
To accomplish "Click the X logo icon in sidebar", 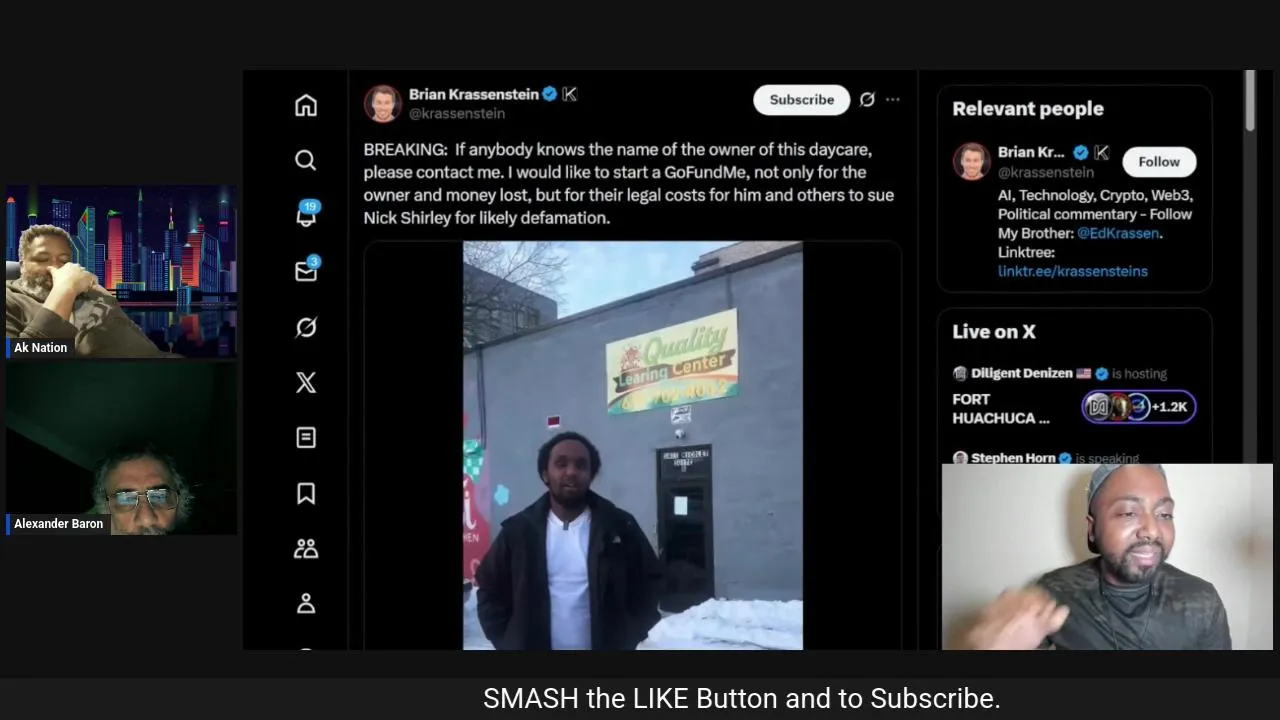I will point(306,382).
